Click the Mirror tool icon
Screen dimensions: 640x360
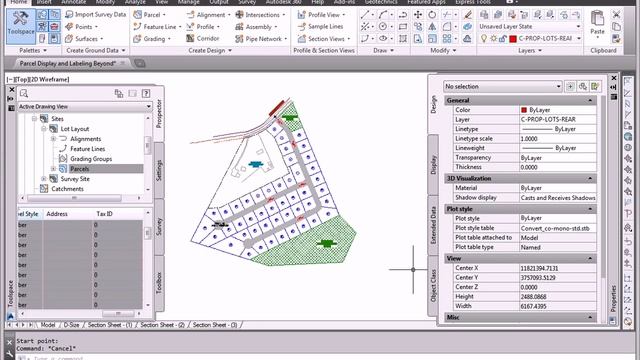click(x=432, y=27)
